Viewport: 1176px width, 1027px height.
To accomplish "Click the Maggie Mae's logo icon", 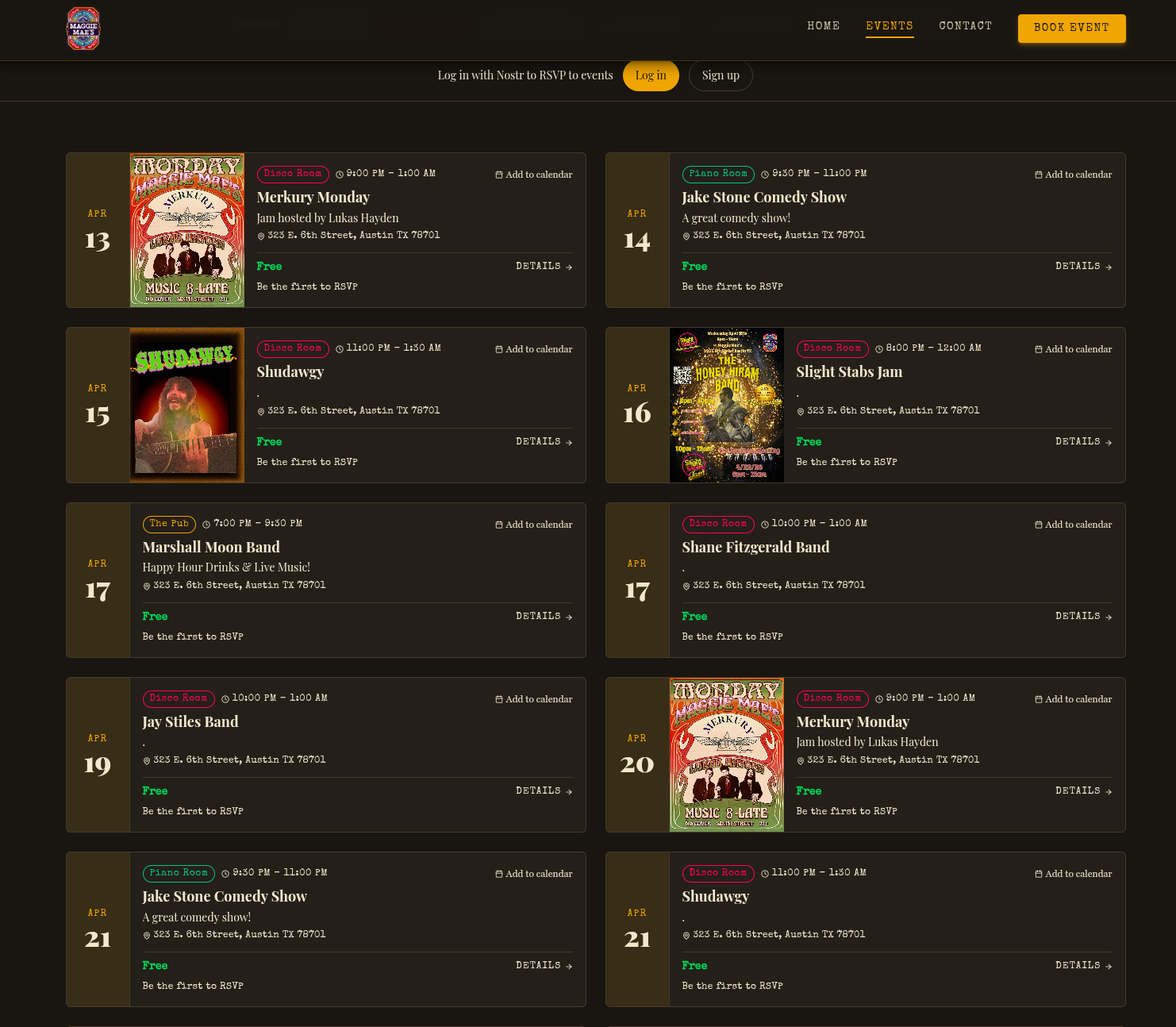I will tap(83, 29).
